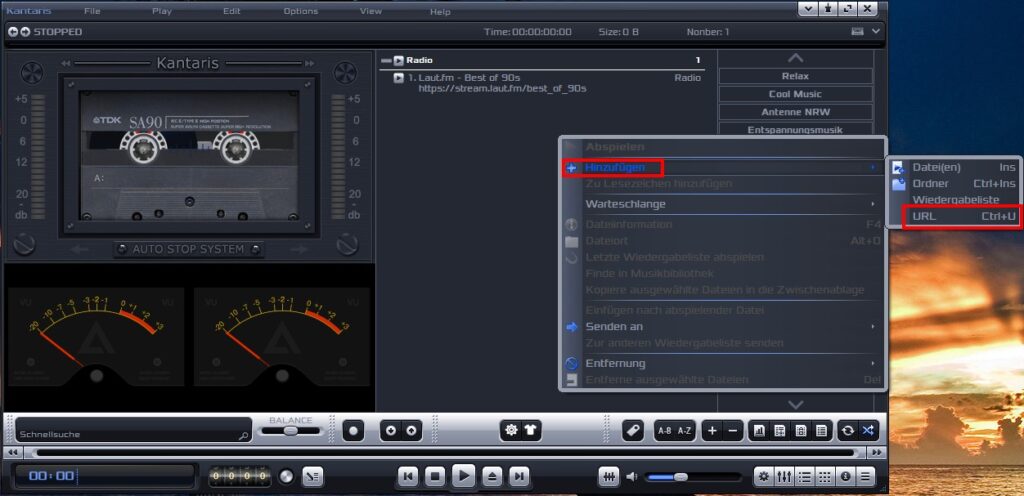The image size is (1024, 496).
Task: Click the BALANCE slider handle
Action: coord(291,431)
